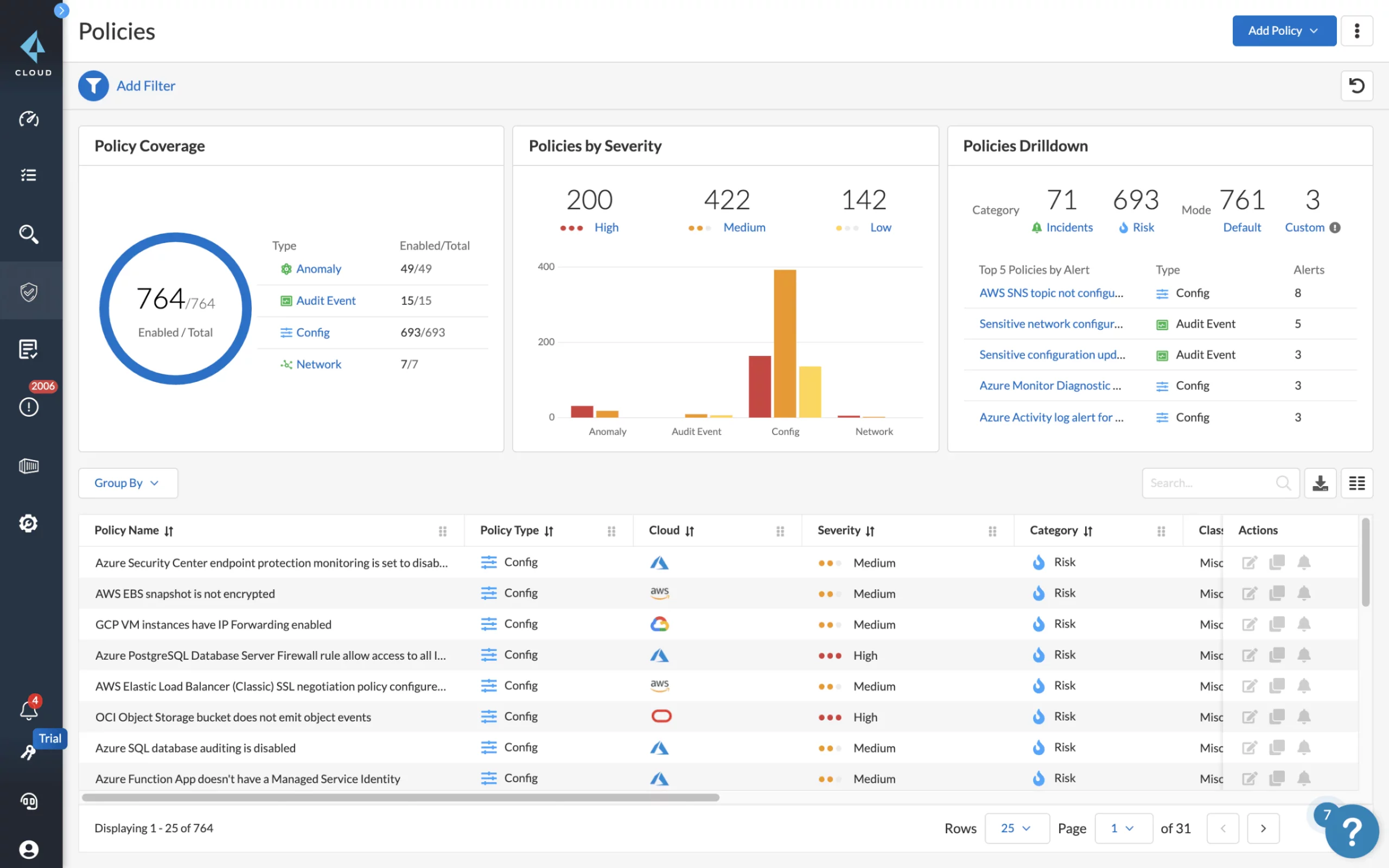Screen dimensions: 1389x868
Task: Click the column layout toggle icon
Action: click(1356, 483)
